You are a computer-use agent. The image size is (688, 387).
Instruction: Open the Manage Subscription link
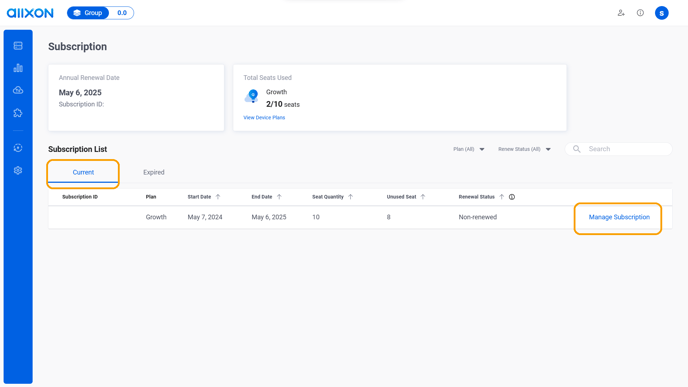click(x=619, y=217)
